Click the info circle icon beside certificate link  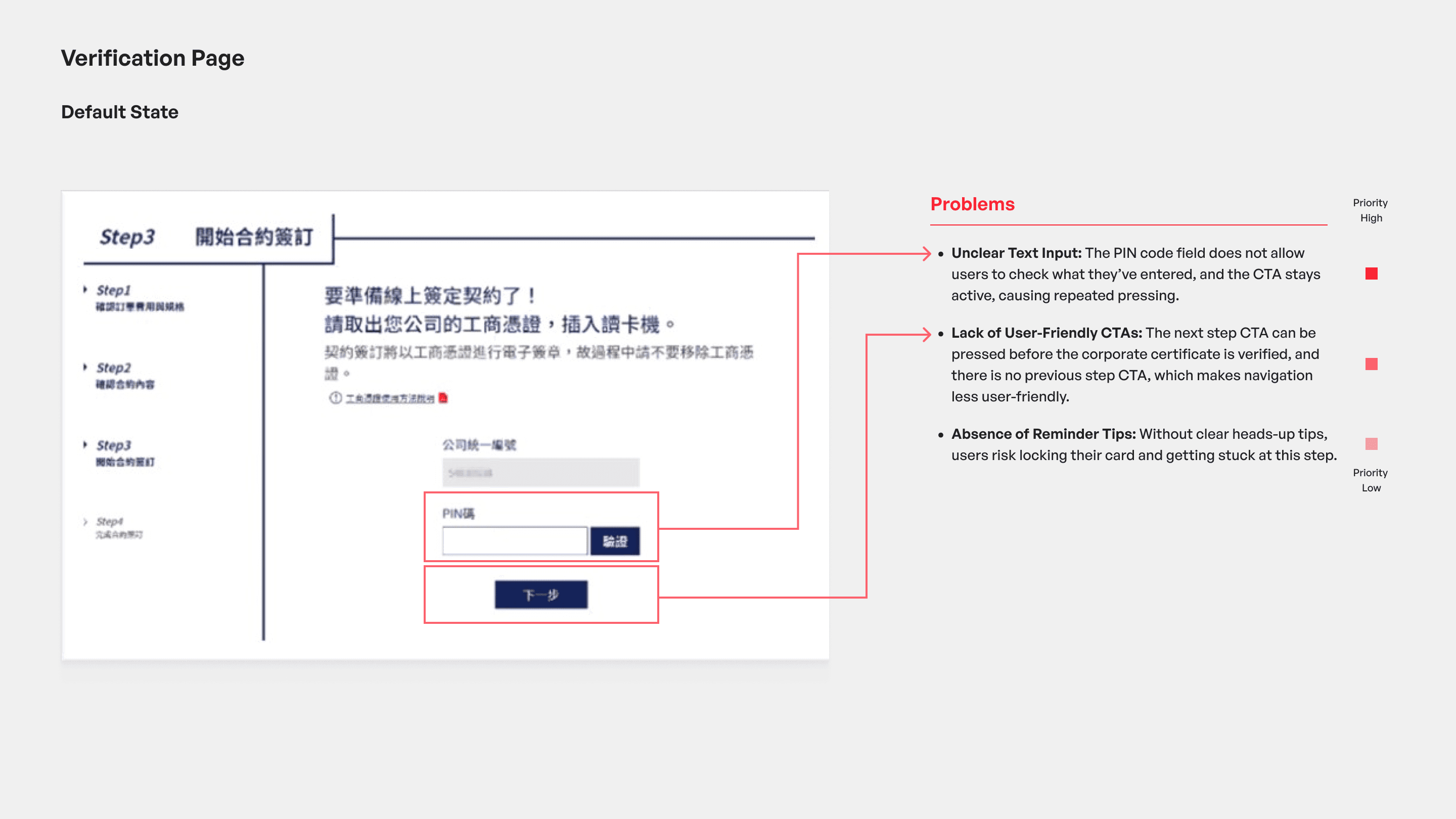coord(335,398)
